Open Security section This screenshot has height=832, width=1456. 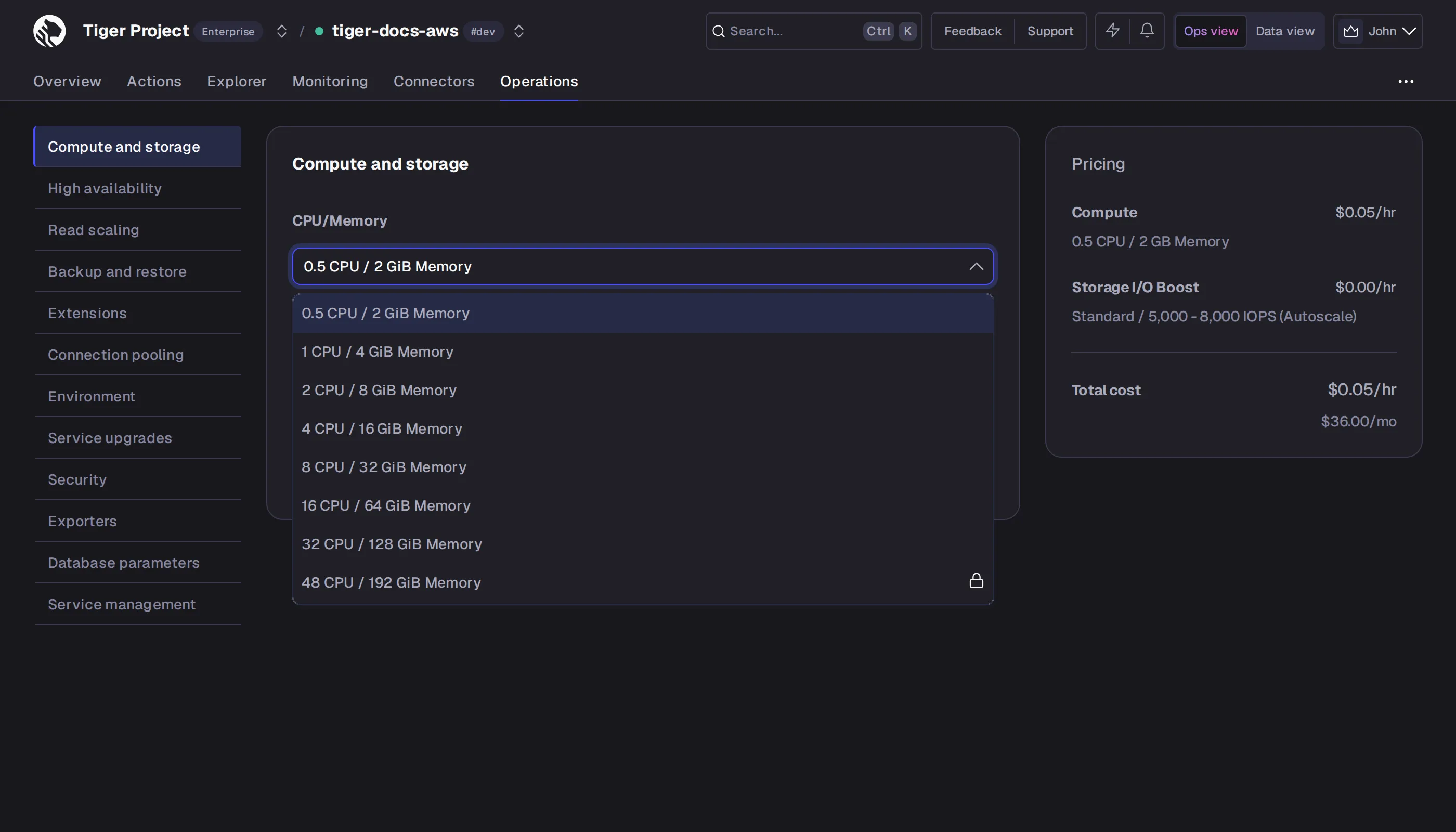coord(138,480)
